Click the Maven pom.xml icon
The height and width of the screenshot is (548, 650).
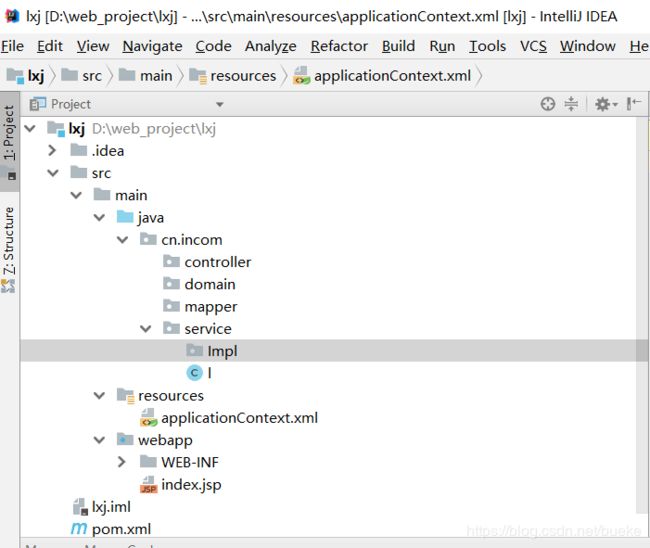79,529
